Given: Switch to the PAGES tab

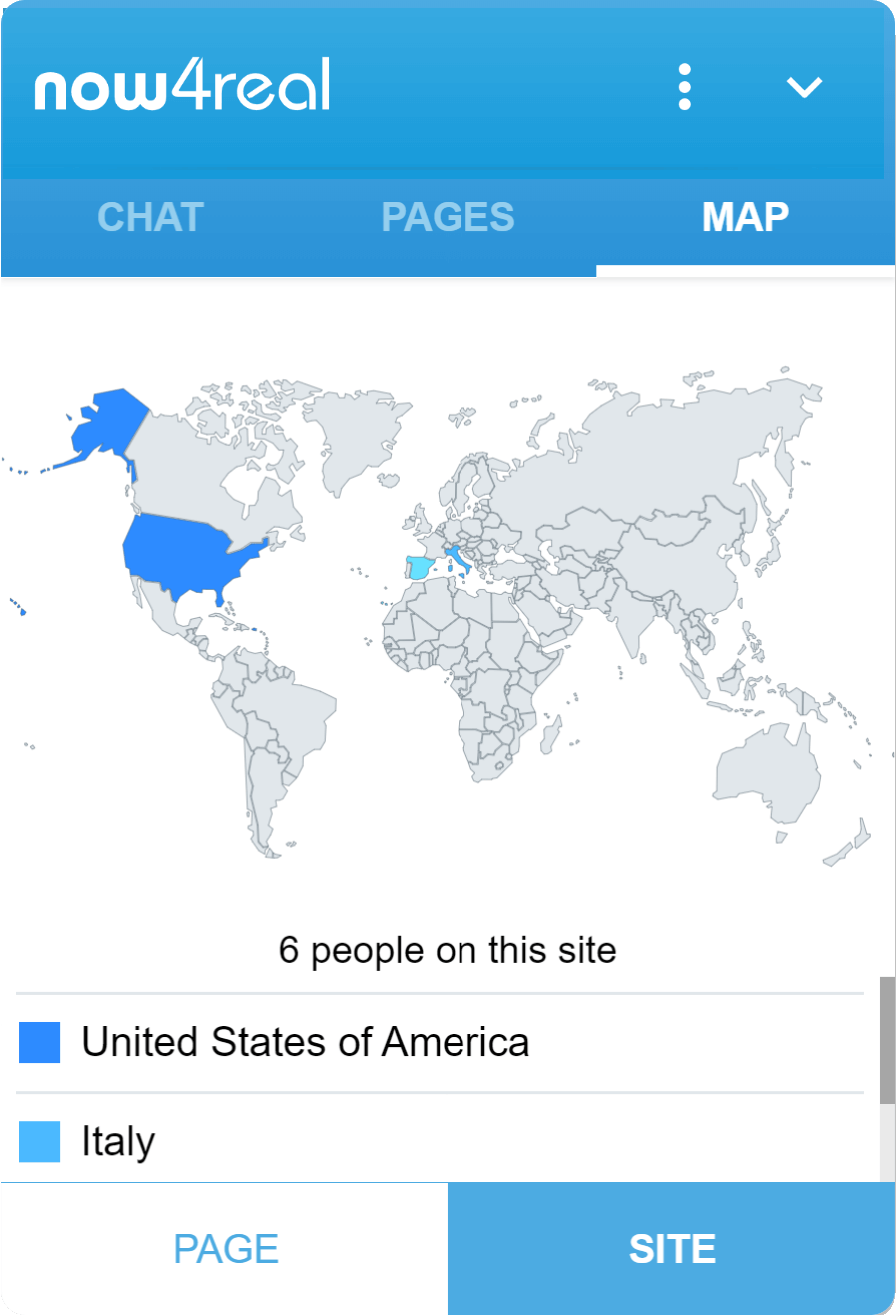Looking at the screenshot, I should (448, 217).
